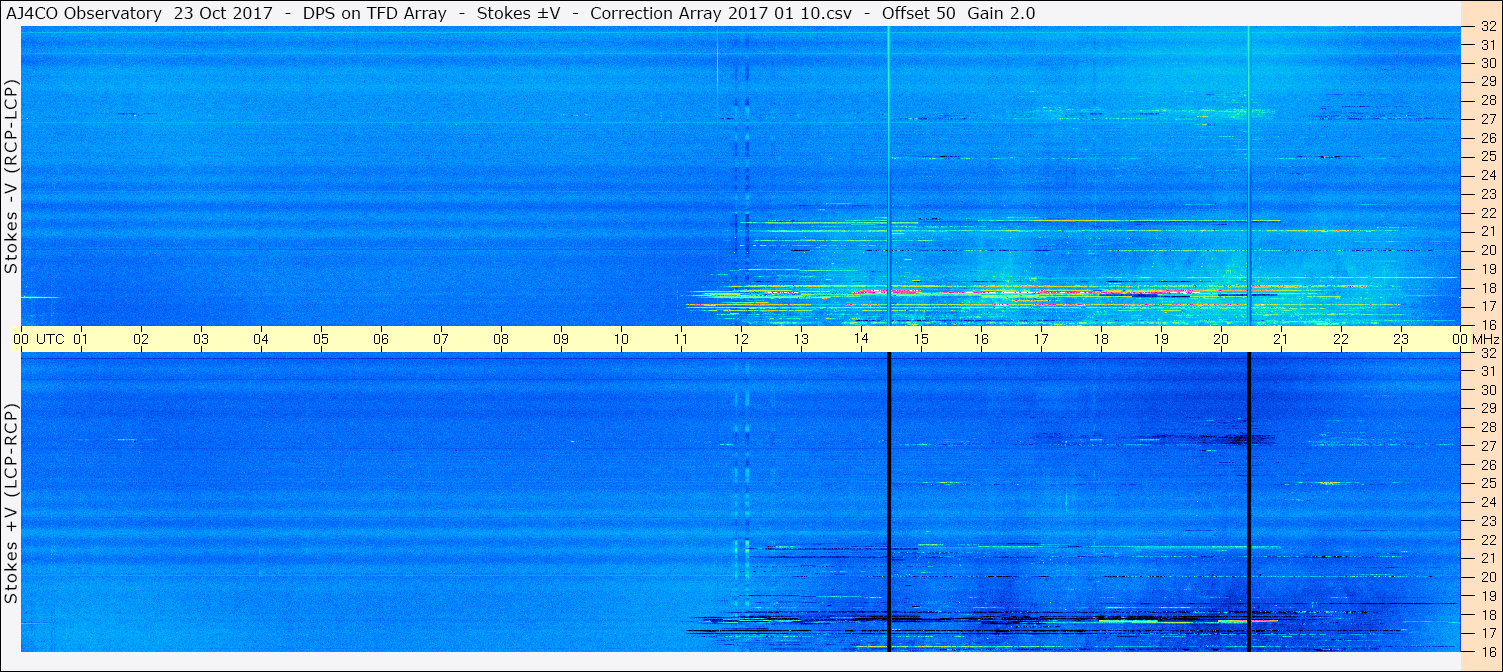
Task: Select the "Offset 50" header value
Action: [919, 13]
